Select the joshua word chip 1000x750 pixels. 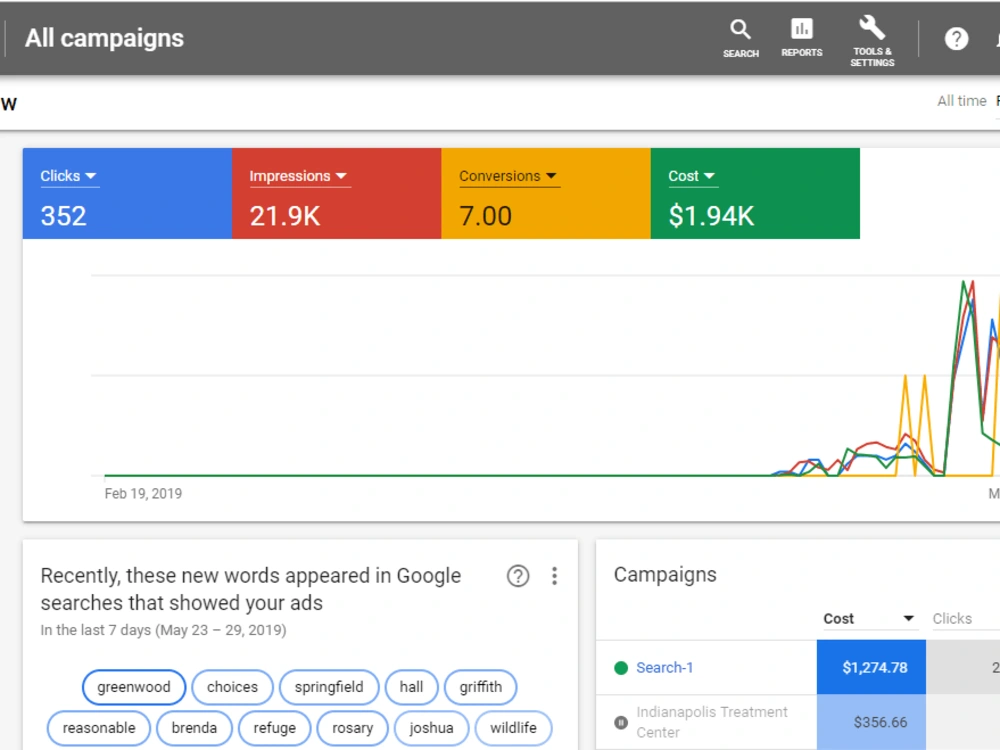431,728
